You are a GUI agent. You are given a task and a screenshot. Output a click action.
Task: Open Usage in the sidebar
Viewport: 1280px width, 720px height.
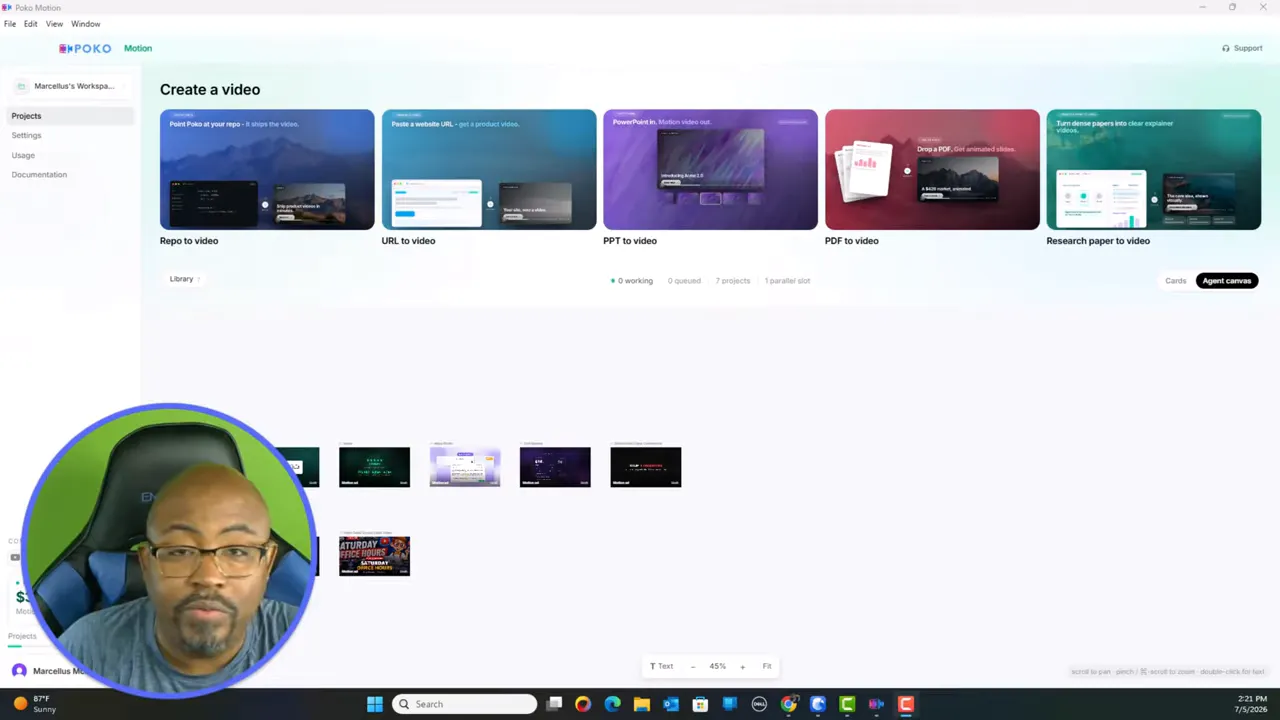[x=23, y=155]
